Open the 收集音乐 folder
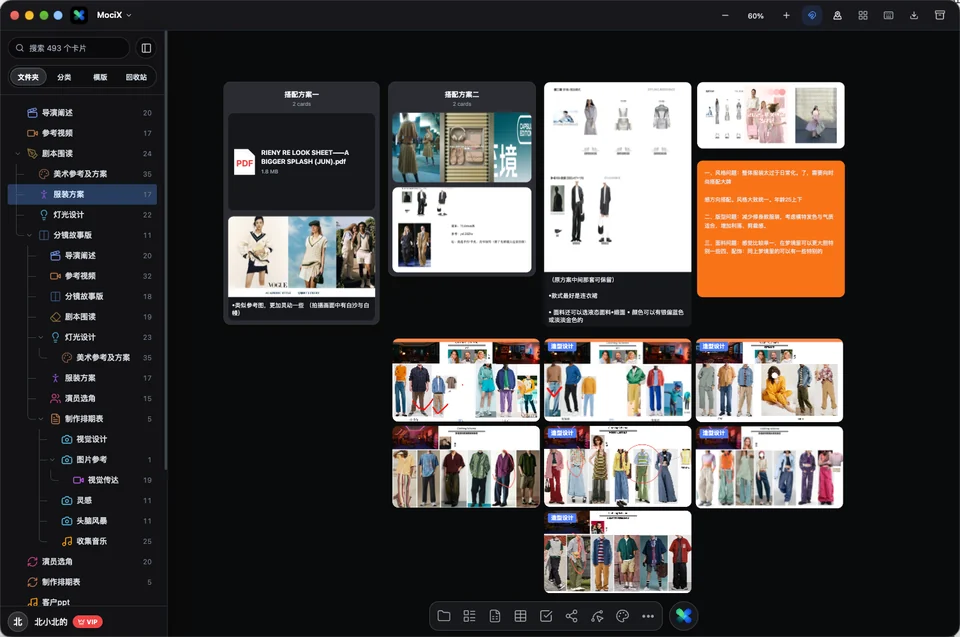 [82, 541]
